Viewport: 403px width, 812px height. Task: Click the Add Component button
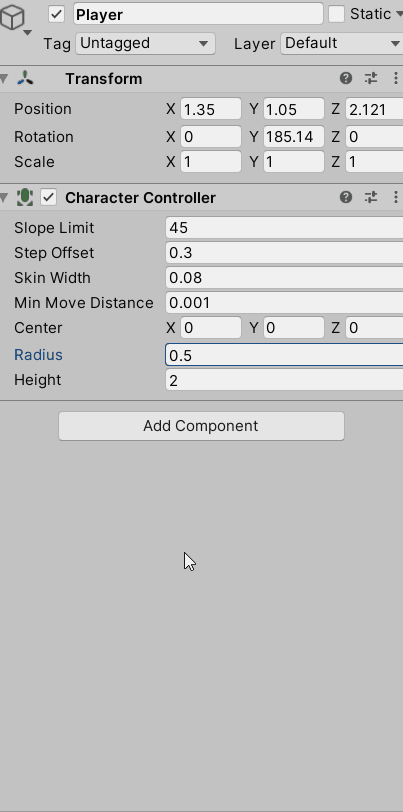pyautogui.click(x=201, y=426)
